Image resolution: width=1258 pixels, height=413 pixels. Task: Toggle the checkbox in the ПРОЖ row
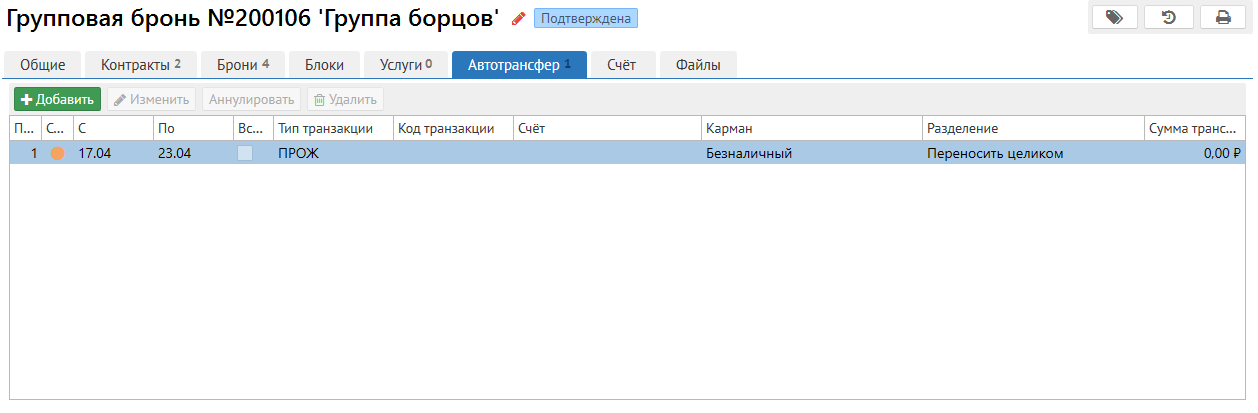(x=245, y=153)
